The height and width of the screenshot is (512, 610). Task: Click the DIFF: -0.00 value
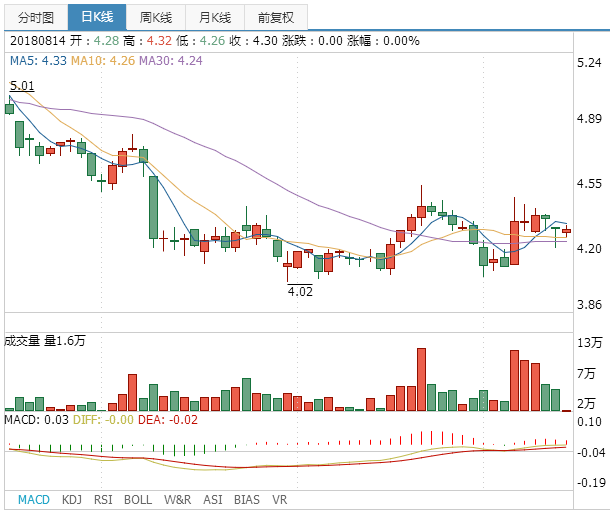point(103,420)
